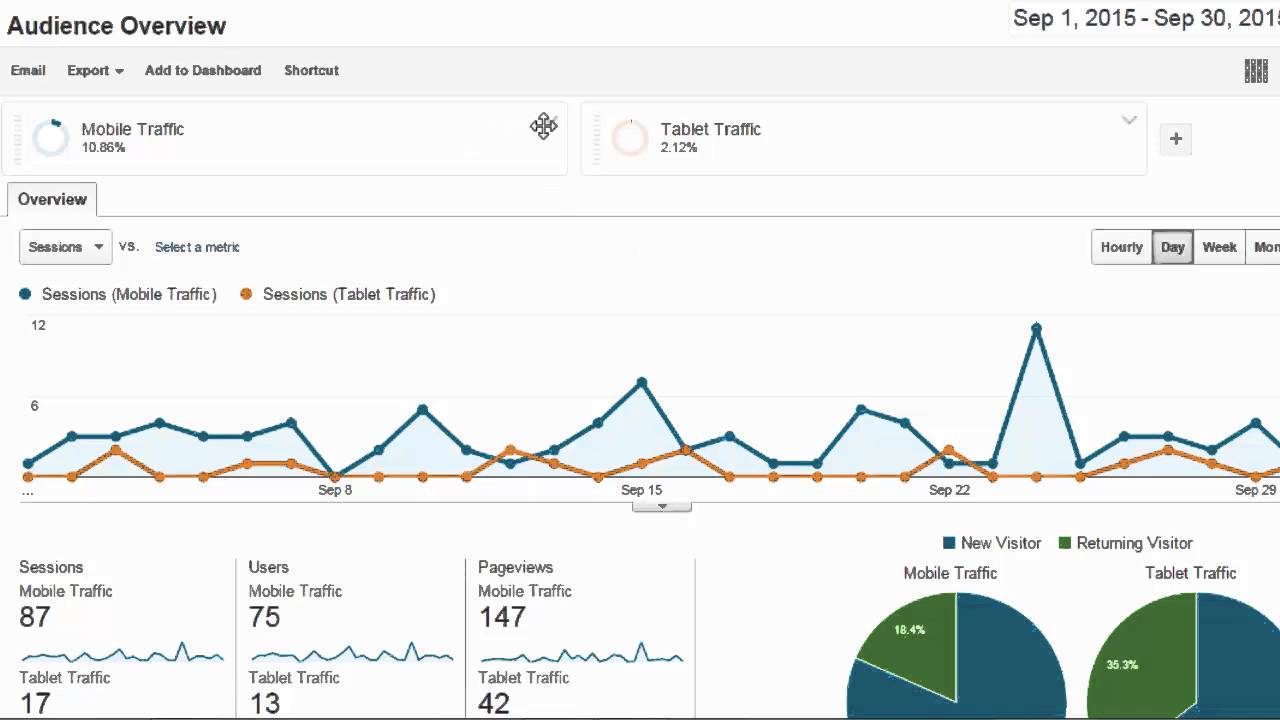Click Add to Dashboard
Viewport: 1280px width, 720px height.
point(202,70)
